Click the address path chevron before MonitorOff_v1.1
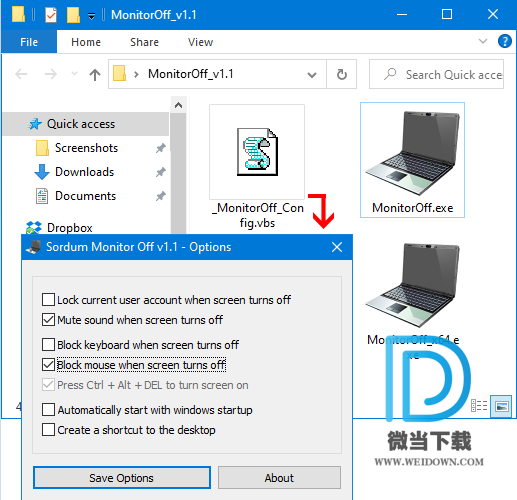Image resolution: width=517 pixels, height=500 pixels. coord(136,74)
